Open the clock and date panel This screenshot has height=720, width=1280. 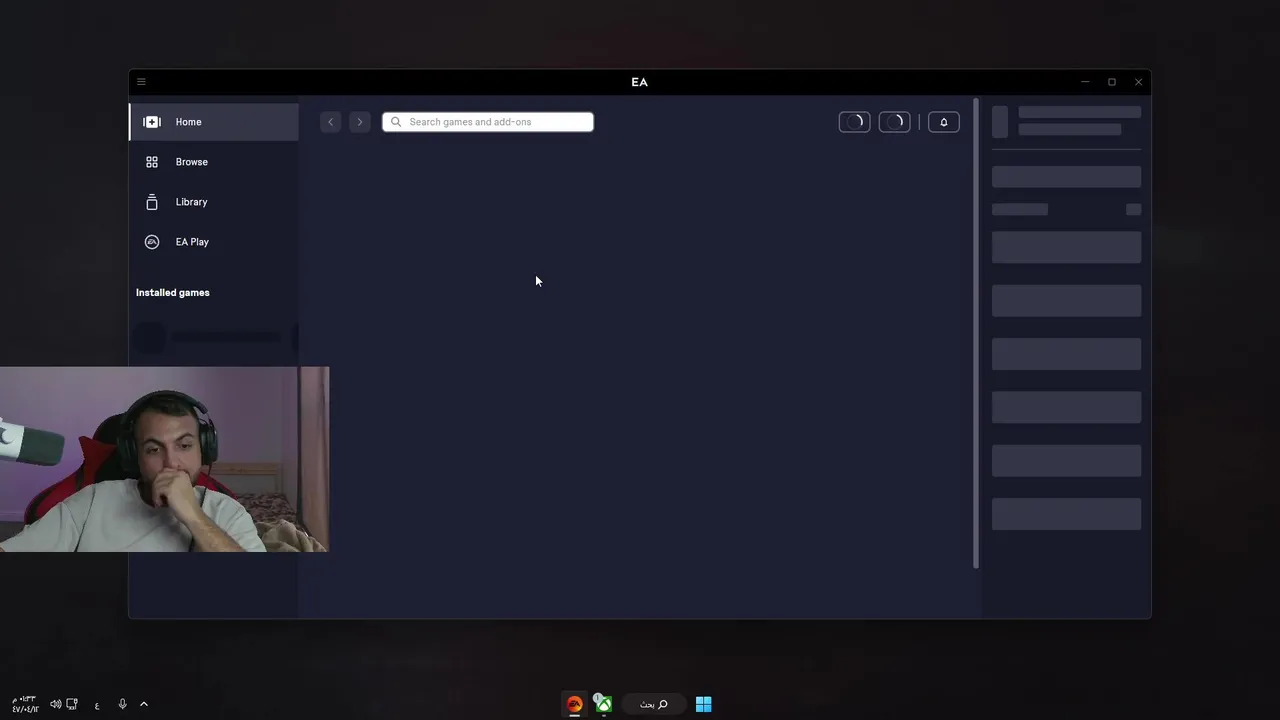pos(25,704)
